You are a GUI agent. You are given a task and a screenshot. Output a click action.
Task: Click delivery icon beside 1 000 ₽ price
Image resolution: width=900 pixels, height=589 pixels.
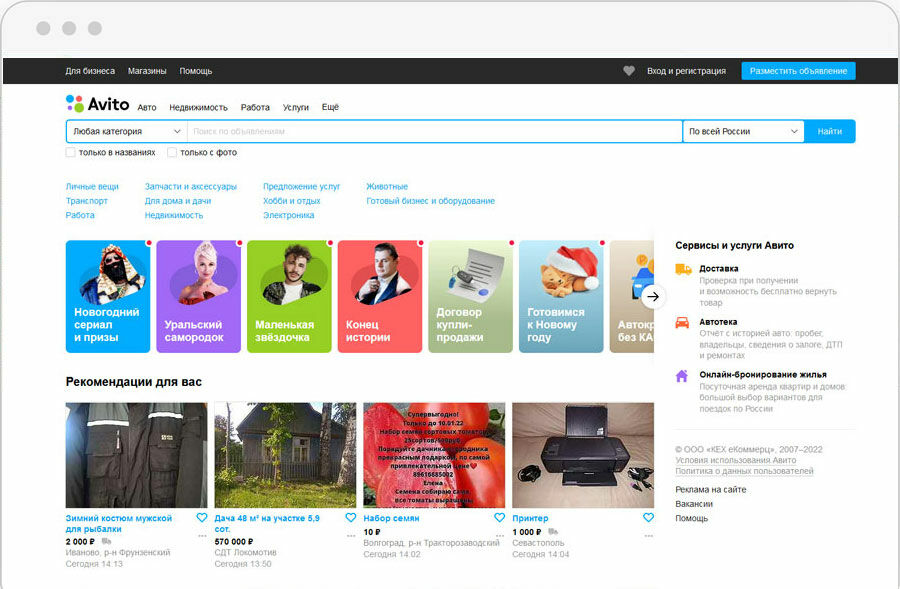(553, 532)
